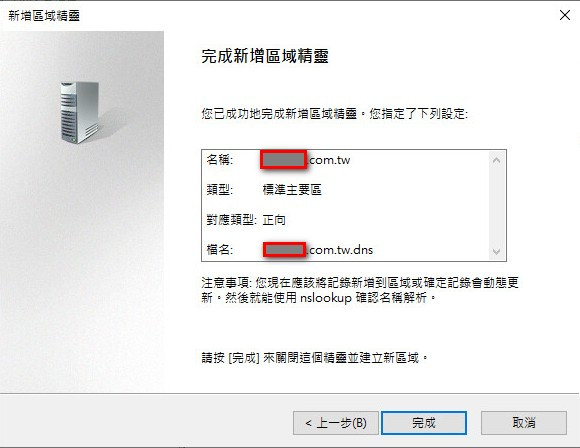Click the scroll down arrow in settings box
The width and height of the screenshot is (580, 448).
[x=496, y=252]
